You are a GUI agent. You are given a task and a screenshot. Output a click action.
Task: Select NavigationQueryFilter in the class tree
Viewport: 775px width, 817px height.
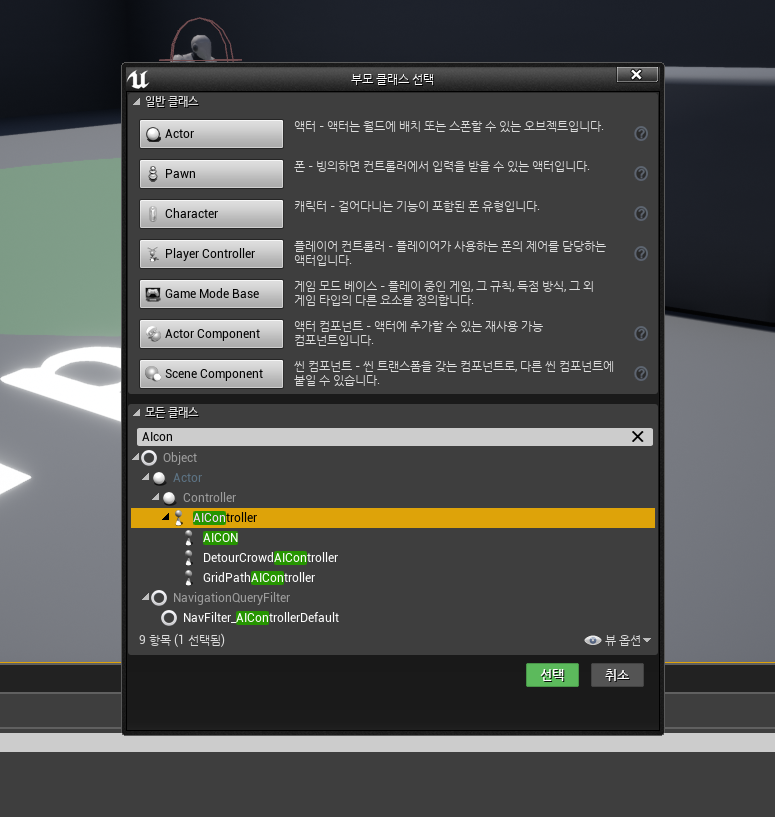231,598
